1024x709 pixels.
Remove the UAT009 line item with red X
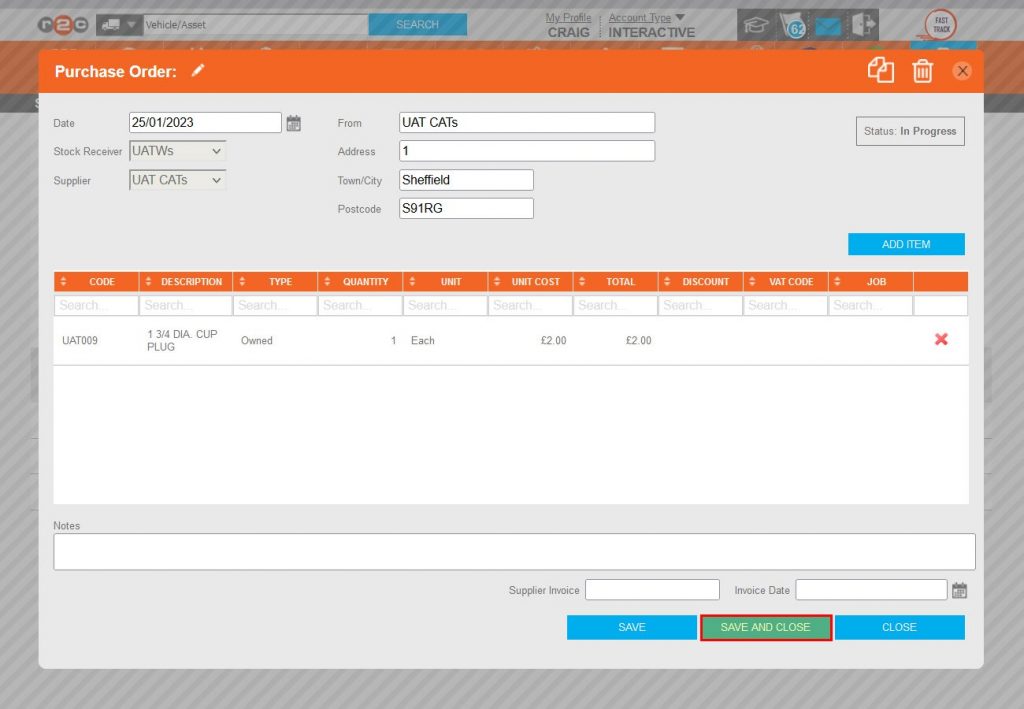[x=940, y=340]
